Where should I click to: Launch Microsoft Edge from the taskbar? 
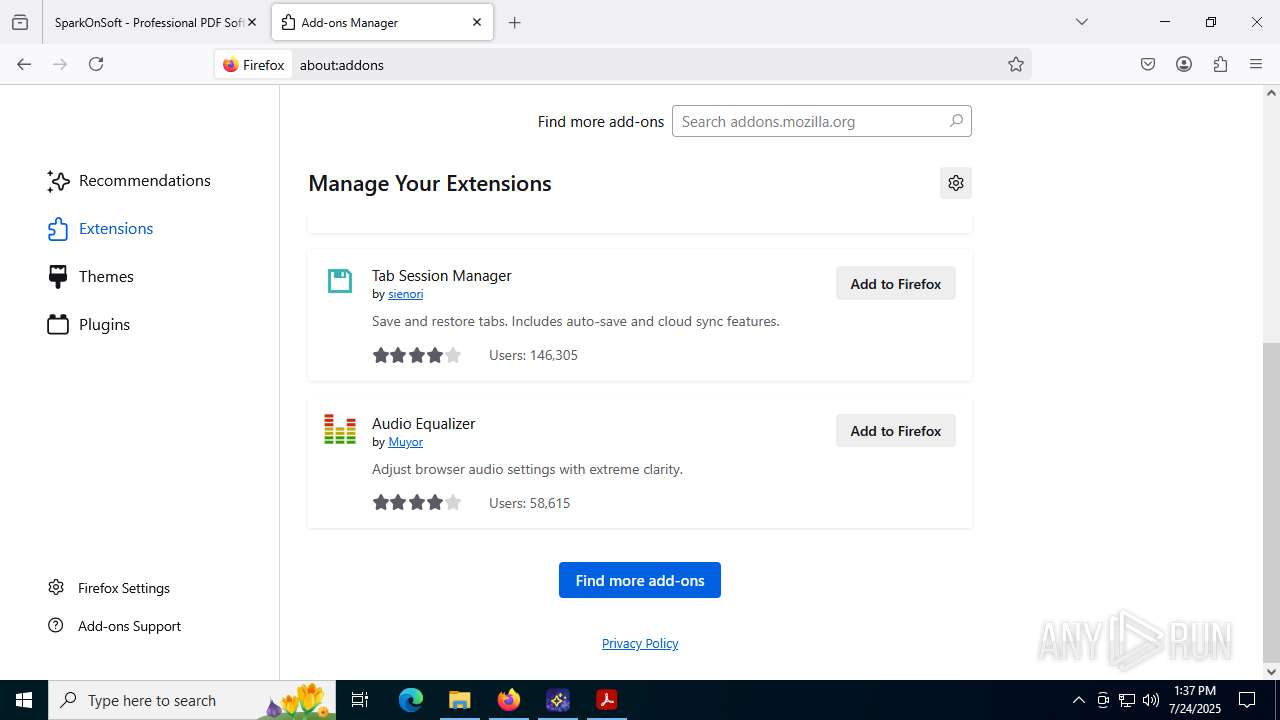point(411,700)
